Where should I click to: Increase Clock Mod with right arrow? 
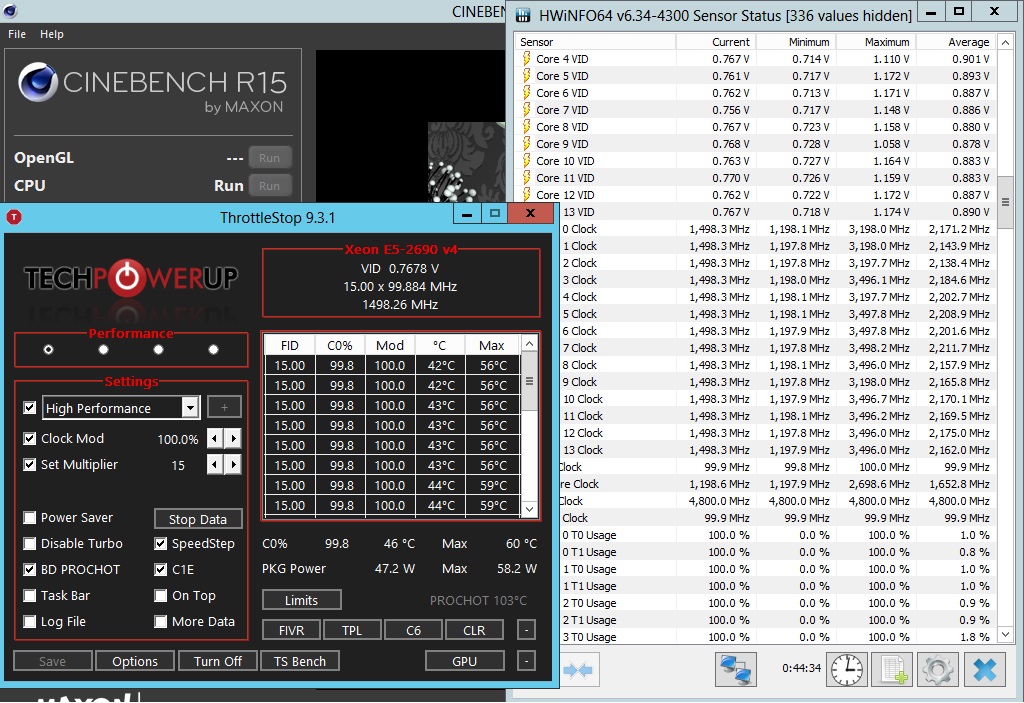point(233,438)
